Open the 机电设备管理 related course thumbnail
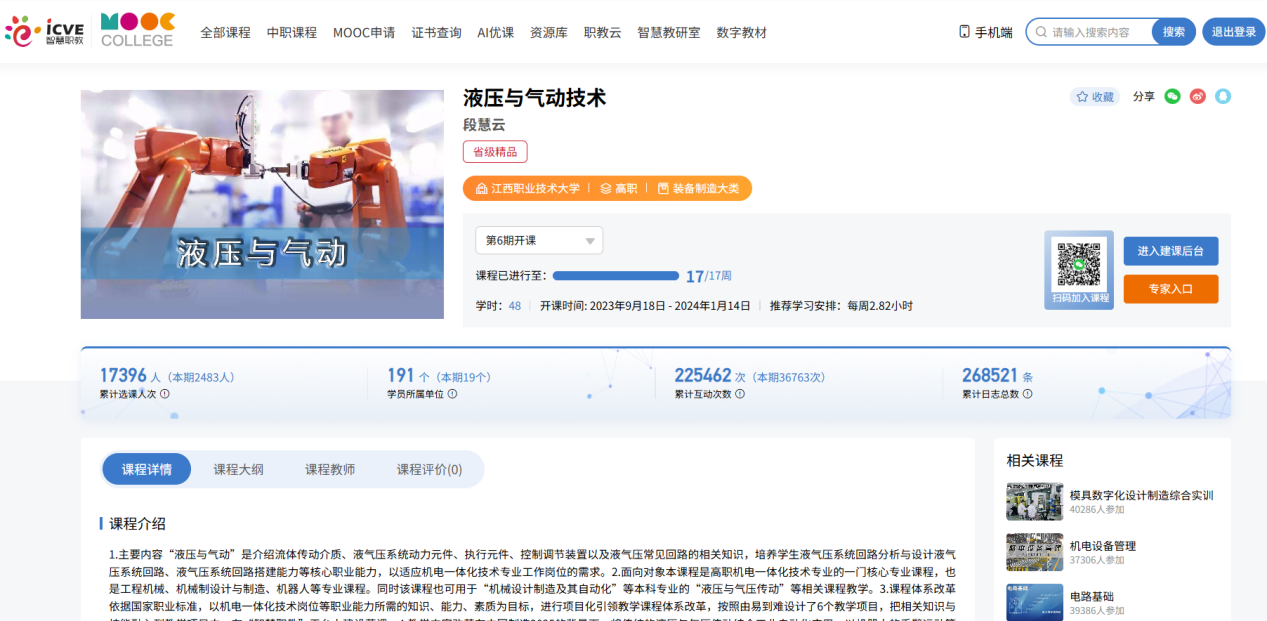1267x621 pixels. [x=1034, y=552]
